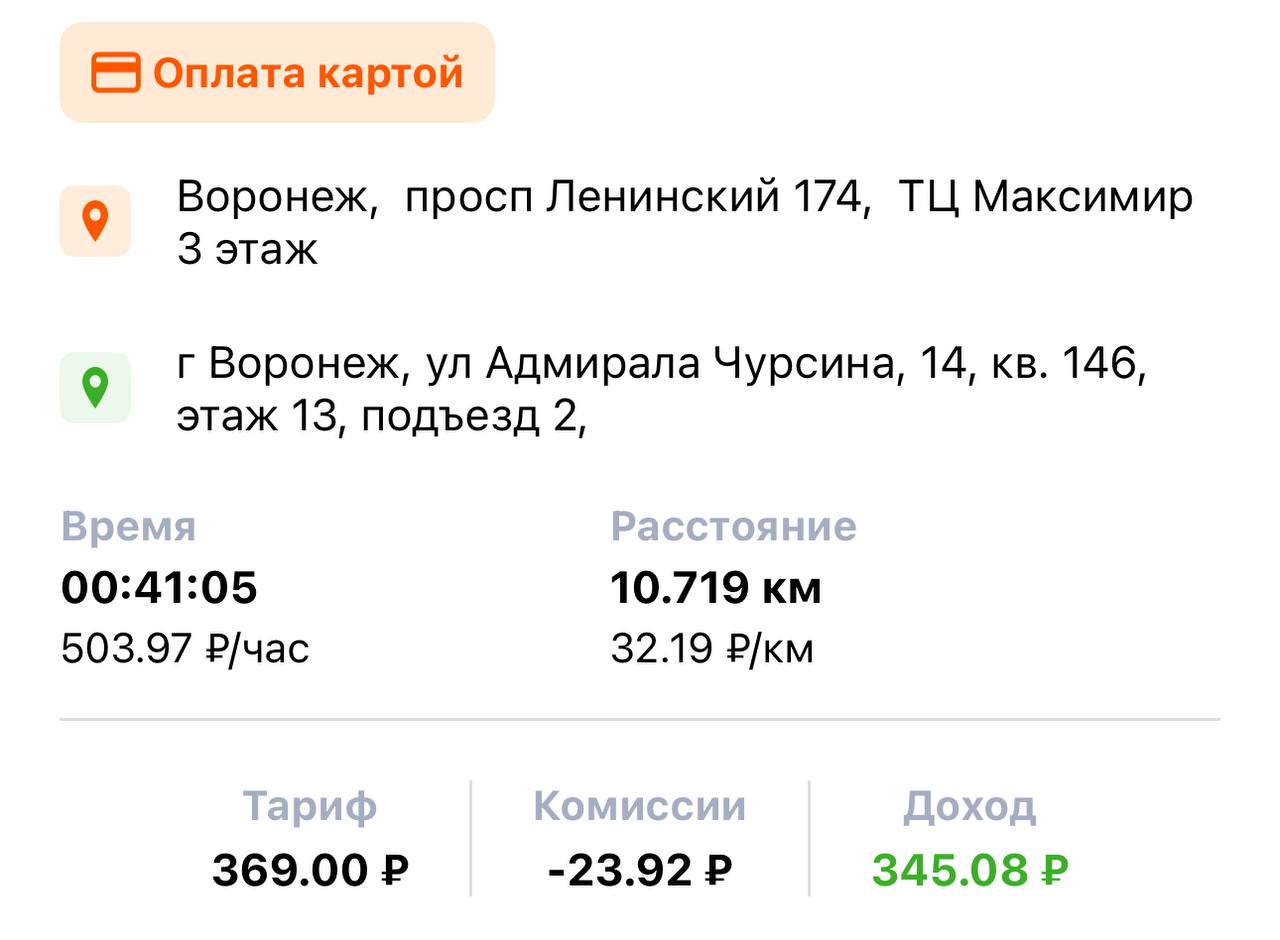This screenshot has width=1280, height=940.
Task: Click the text '3 этаж' in pickup address
Action: point(247,249)
